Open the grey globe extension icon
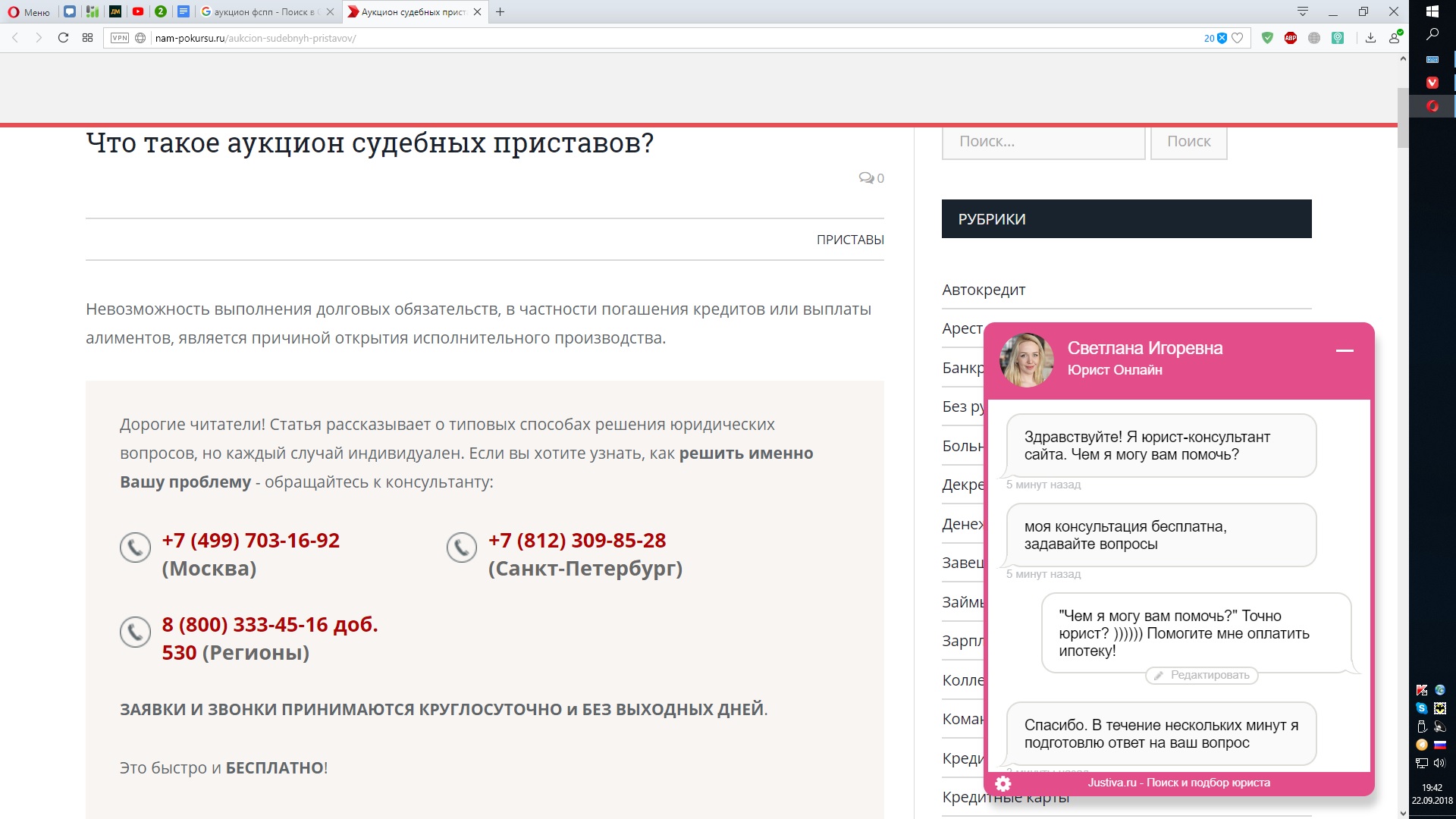Viewport: 1456px width, 819px height. (1314, 38)
